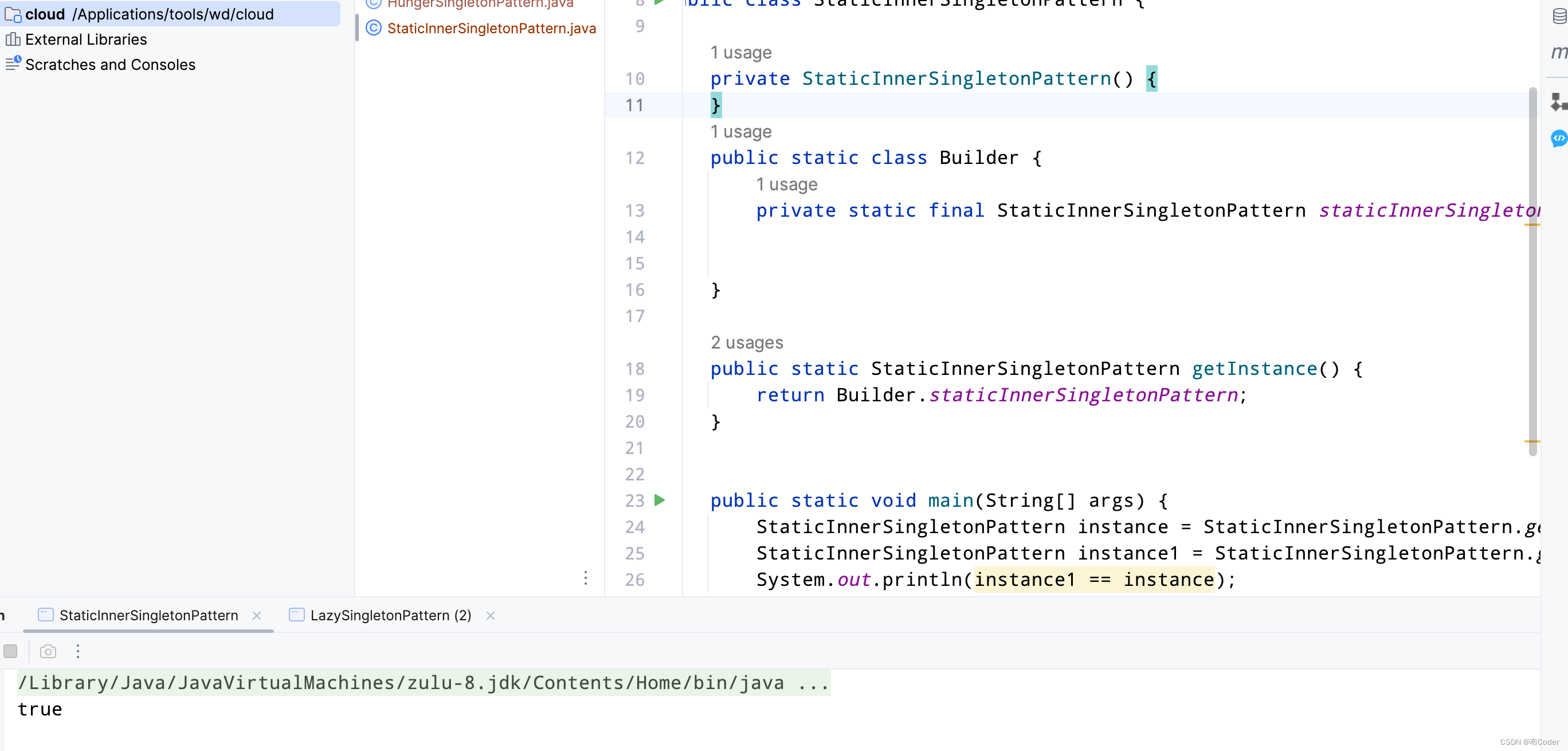1568x751 pixels.
Task: Open StaticInnerSingletonPattern.java file
Action: click(491, 29)
